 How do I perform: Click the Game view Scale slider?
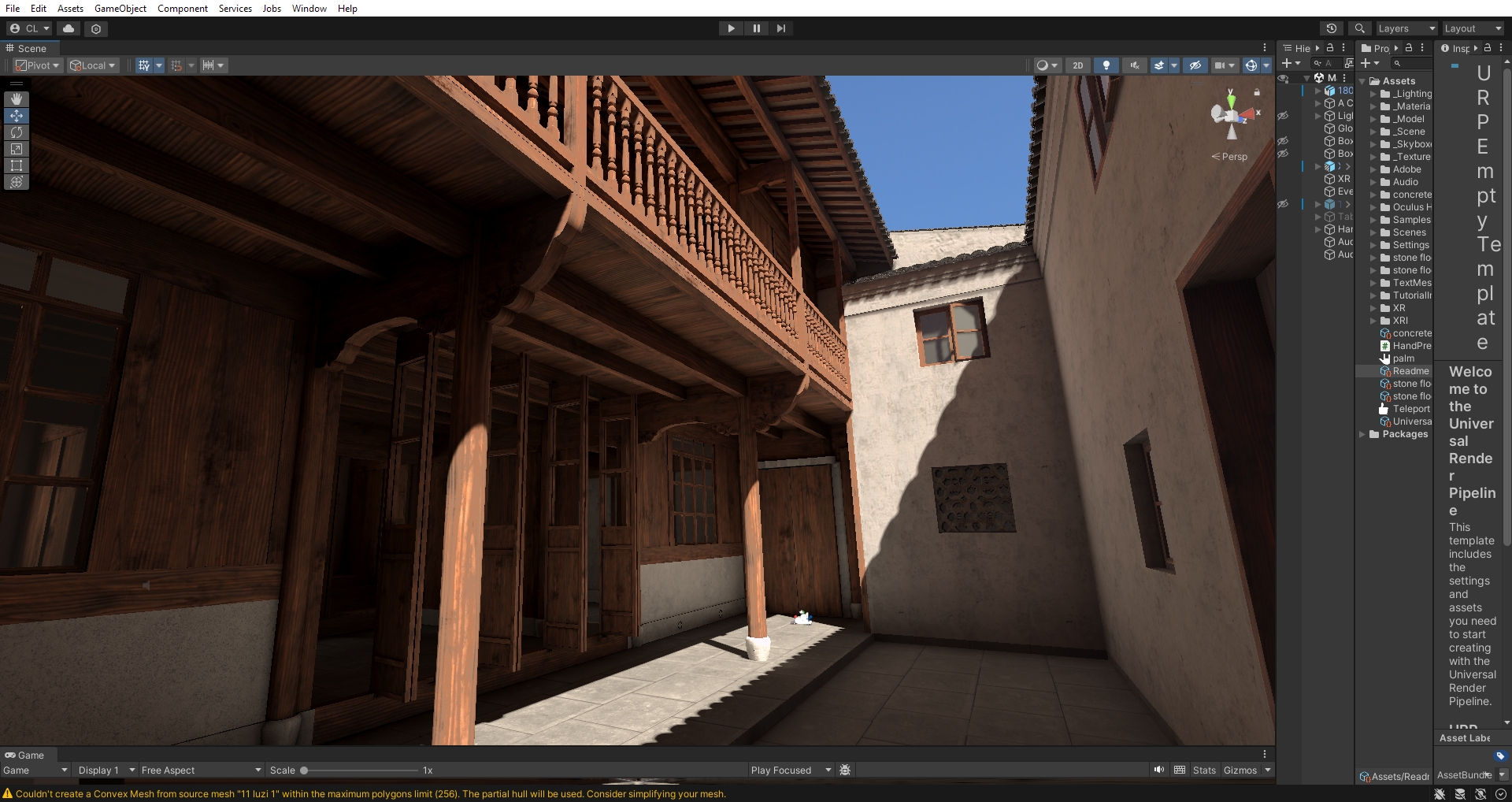[360, 770]
